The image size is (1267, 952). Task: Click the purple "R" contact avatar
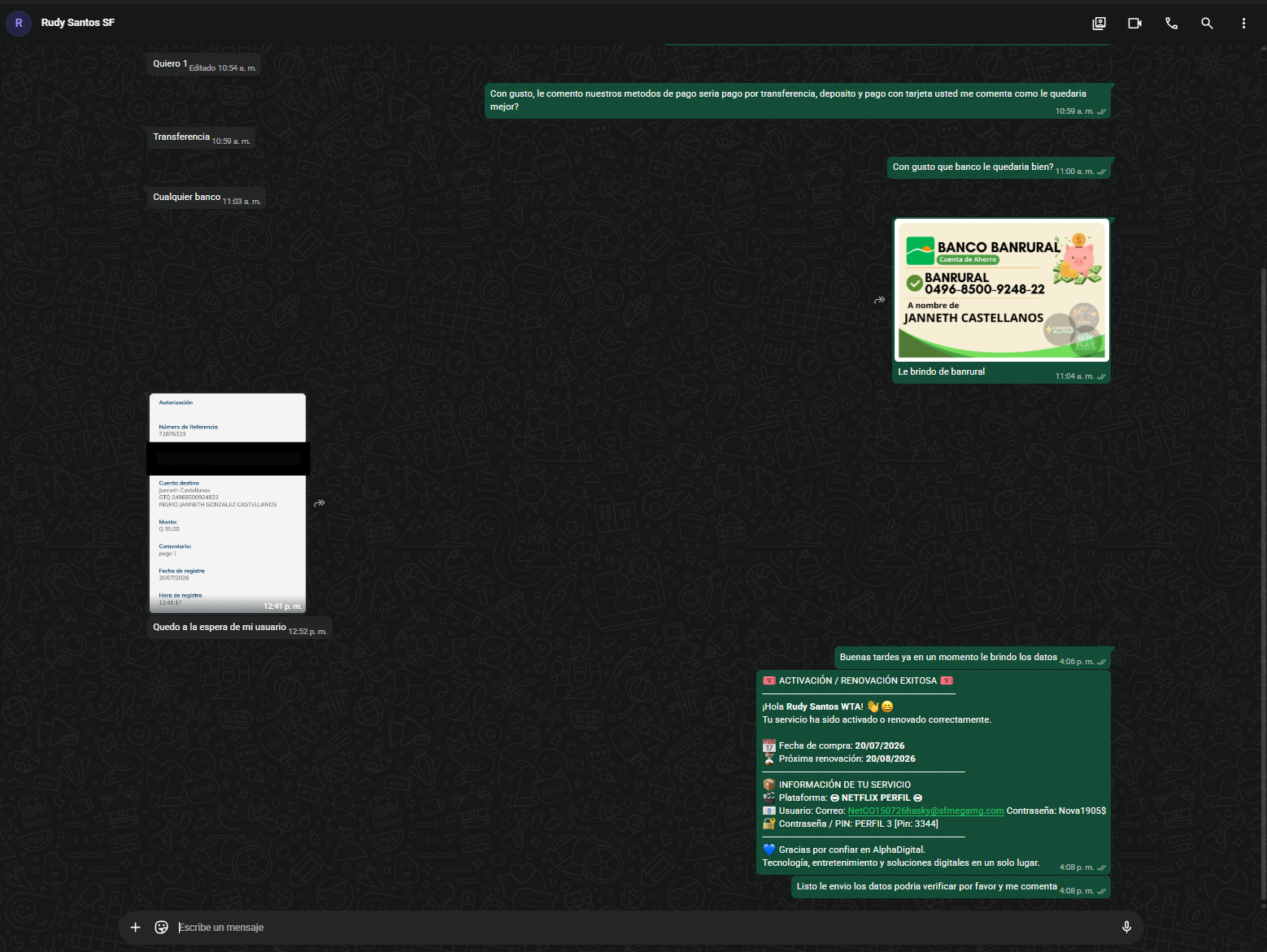coord(19,23)
